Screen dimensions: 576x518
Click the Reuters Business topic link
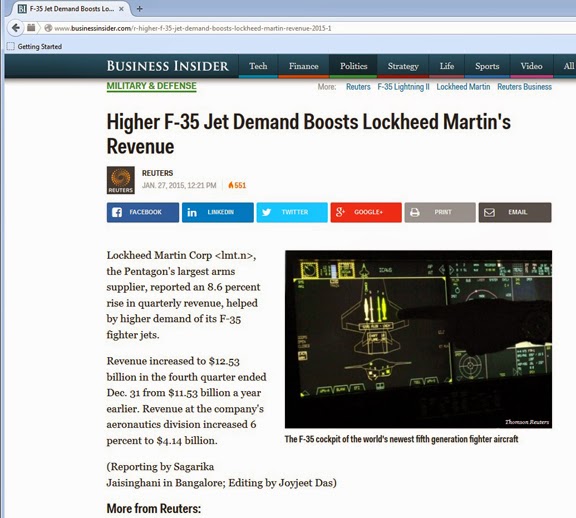pos(524,87)
